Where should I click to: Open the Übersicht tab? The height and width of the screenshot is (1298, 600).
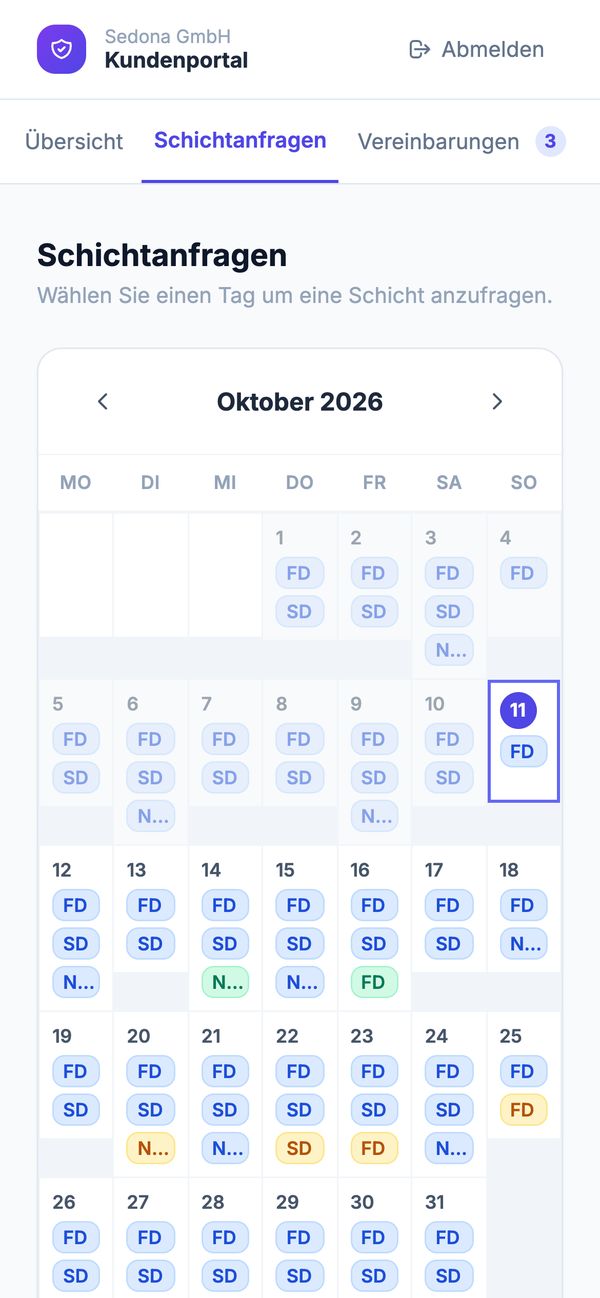[74, 141]
